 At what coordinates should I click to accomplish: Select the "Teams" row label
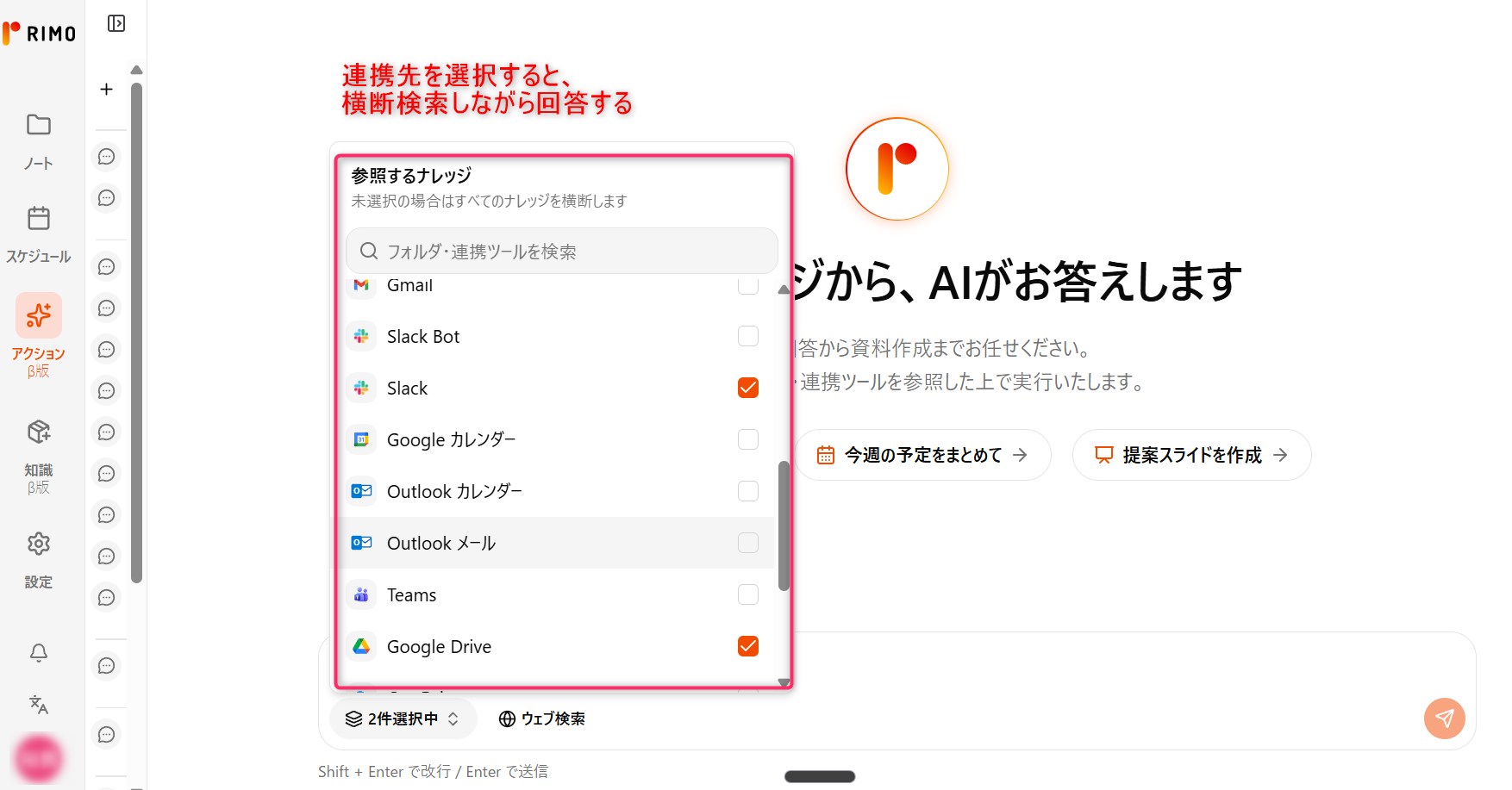411,594
